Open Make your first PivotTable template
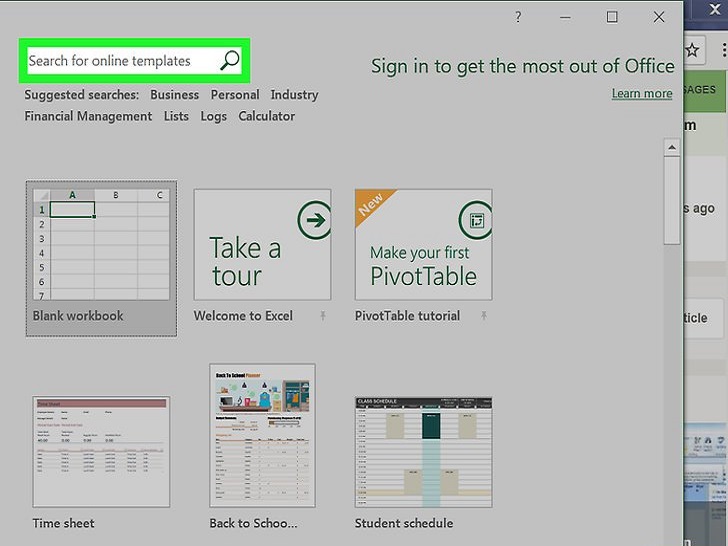This screenshot has height=546, width=728. [x=423, y=244]
